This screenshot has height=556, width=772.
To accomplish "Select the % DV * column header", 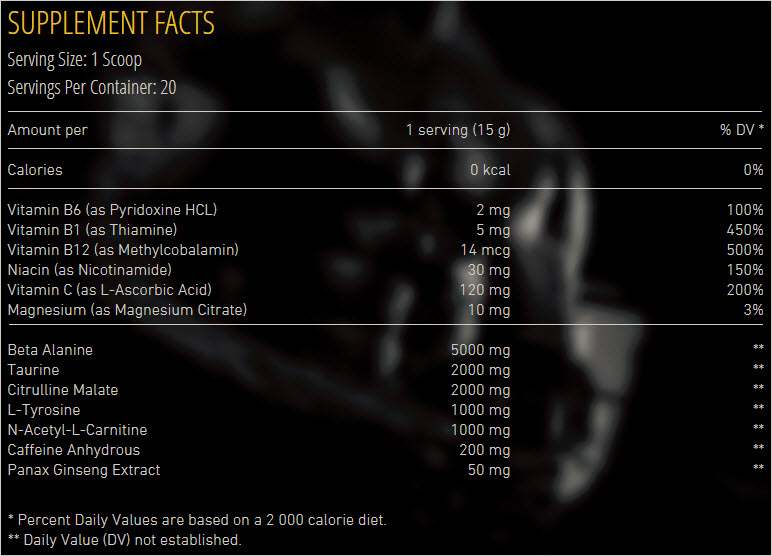I will point(742,130).
